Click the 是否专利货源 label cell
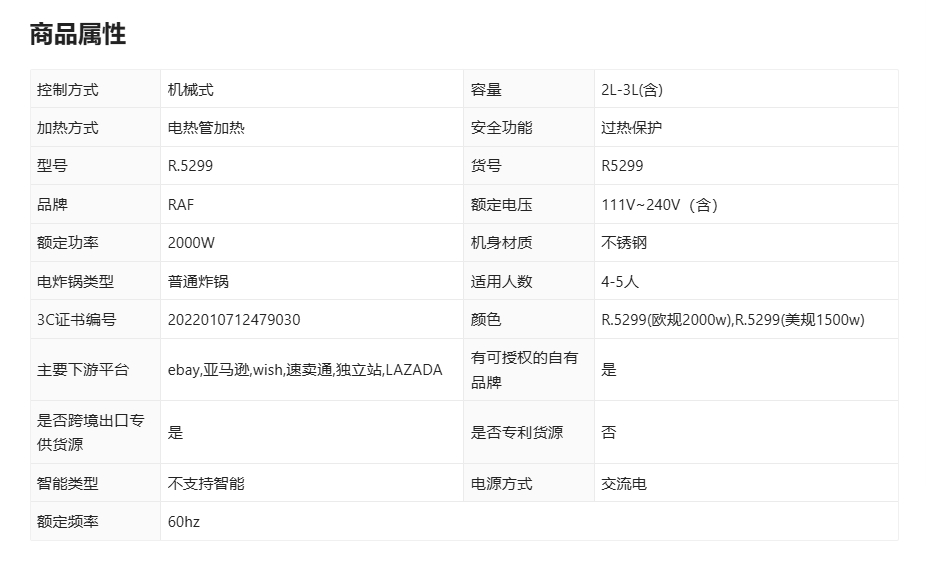The height and width of the screenshot is (561, 926). tap(517, 433)
